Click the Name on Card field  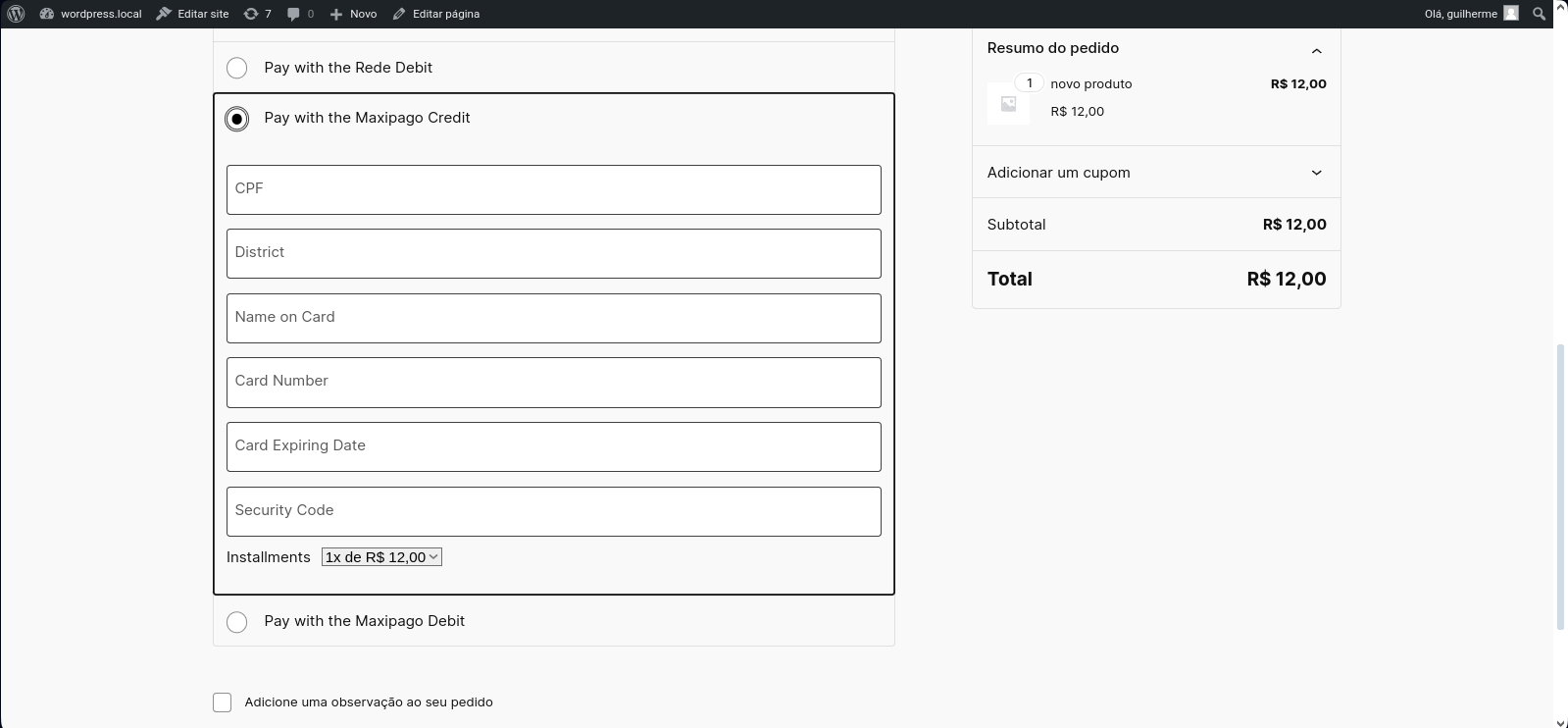click(554, 318)
